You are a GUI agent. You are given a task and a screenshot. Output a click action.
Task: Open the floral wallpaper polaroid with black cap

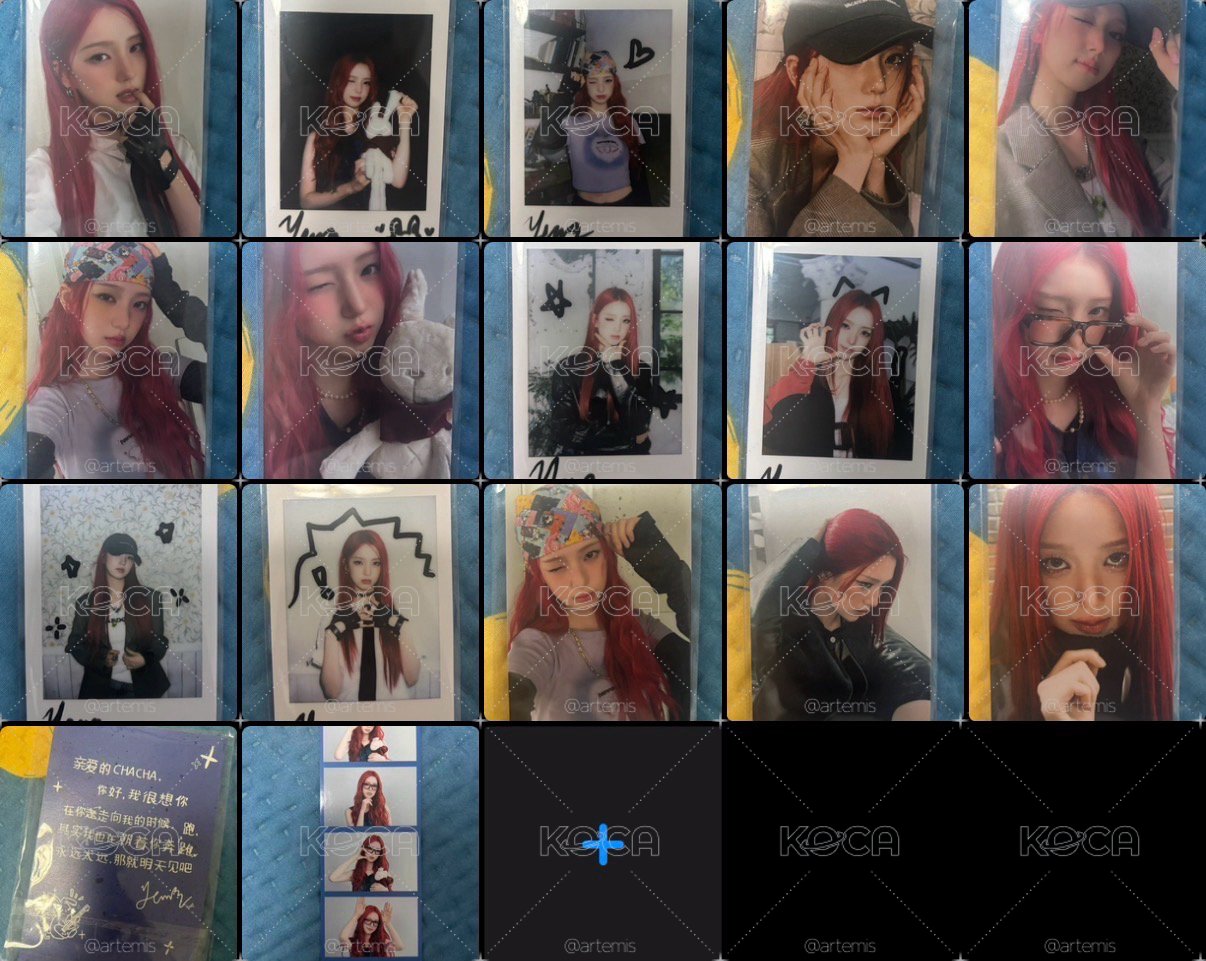pyautogui.click(x=119, y=602)
